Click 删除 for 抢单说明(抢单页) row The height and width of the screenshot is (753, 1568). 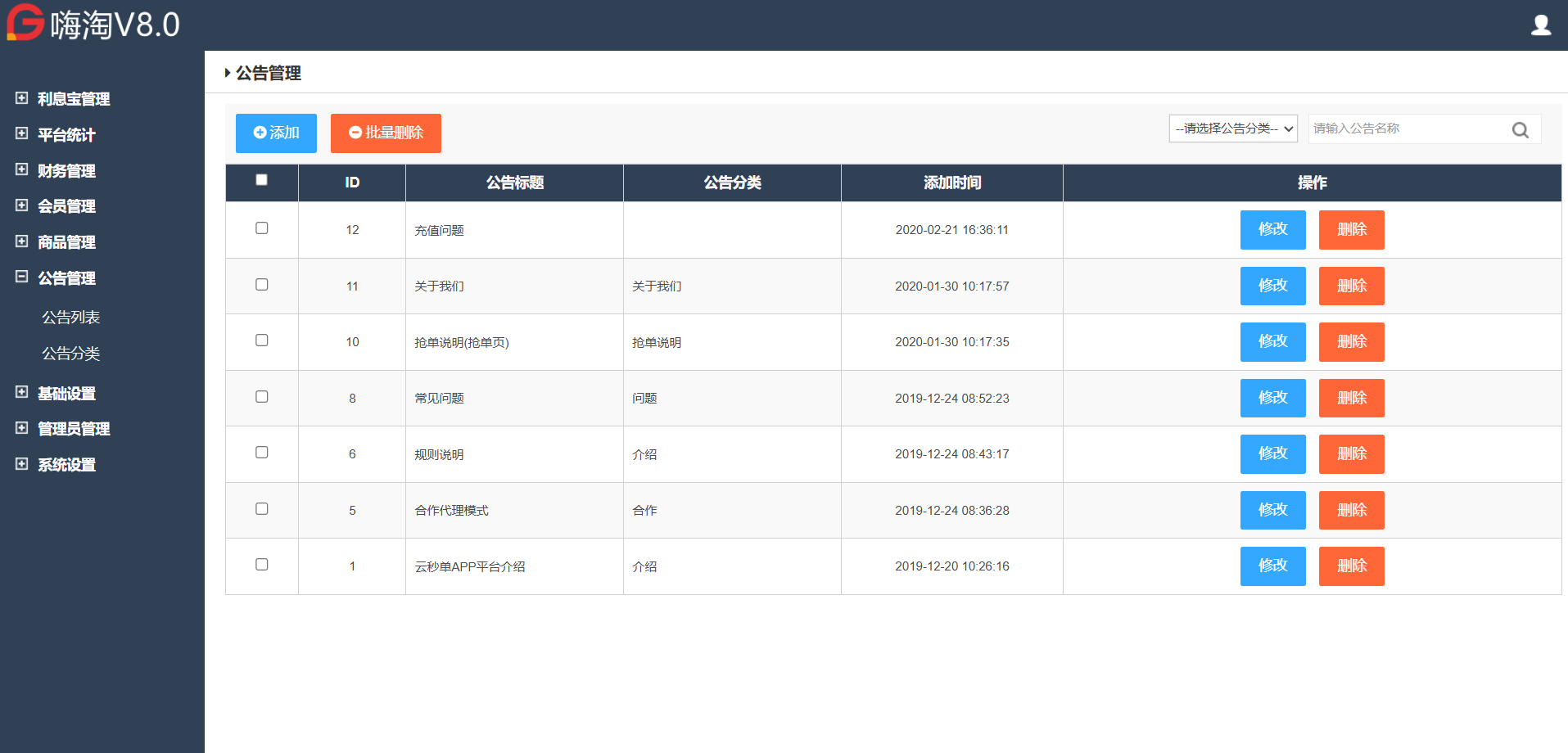pos(1352,342)
